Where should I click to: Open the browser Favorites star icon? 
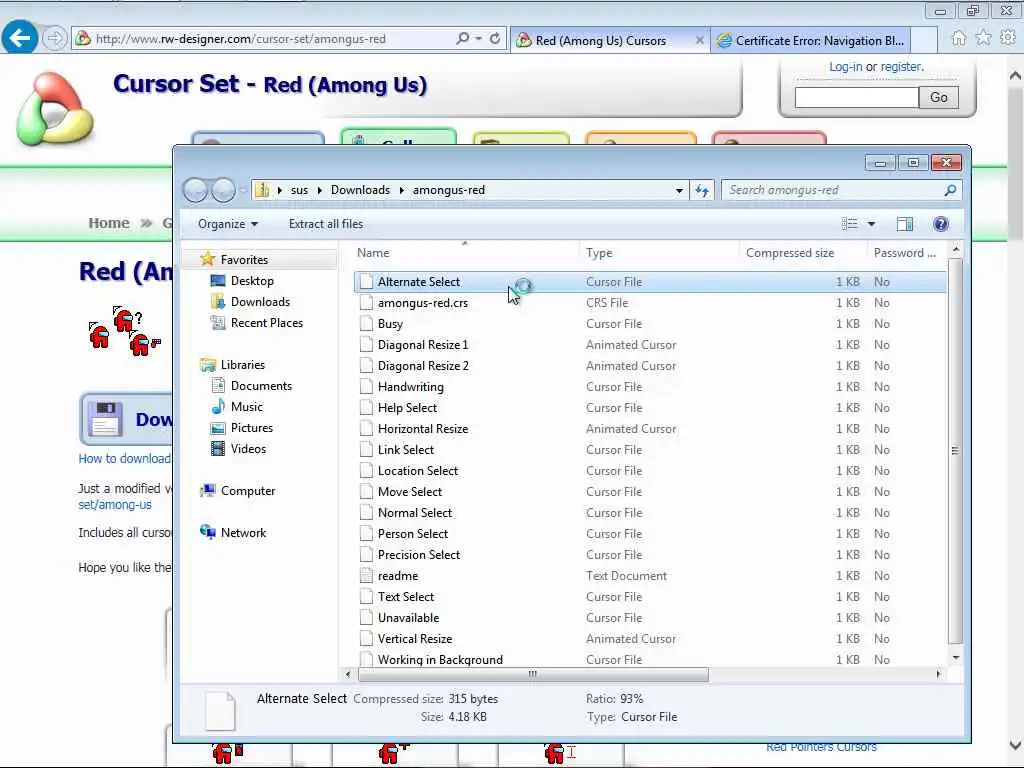coord(983,38)
